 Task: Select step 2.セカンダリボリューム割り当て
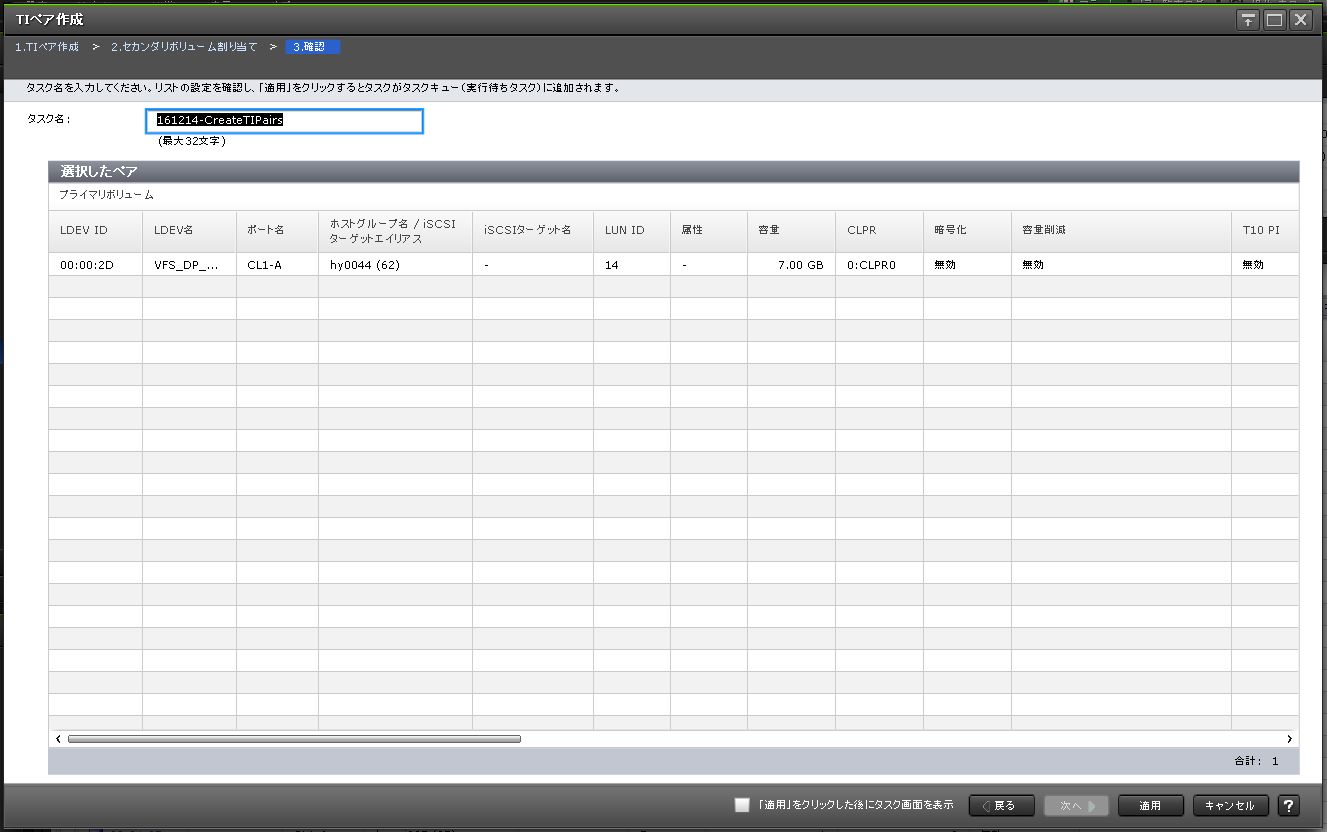184,47
